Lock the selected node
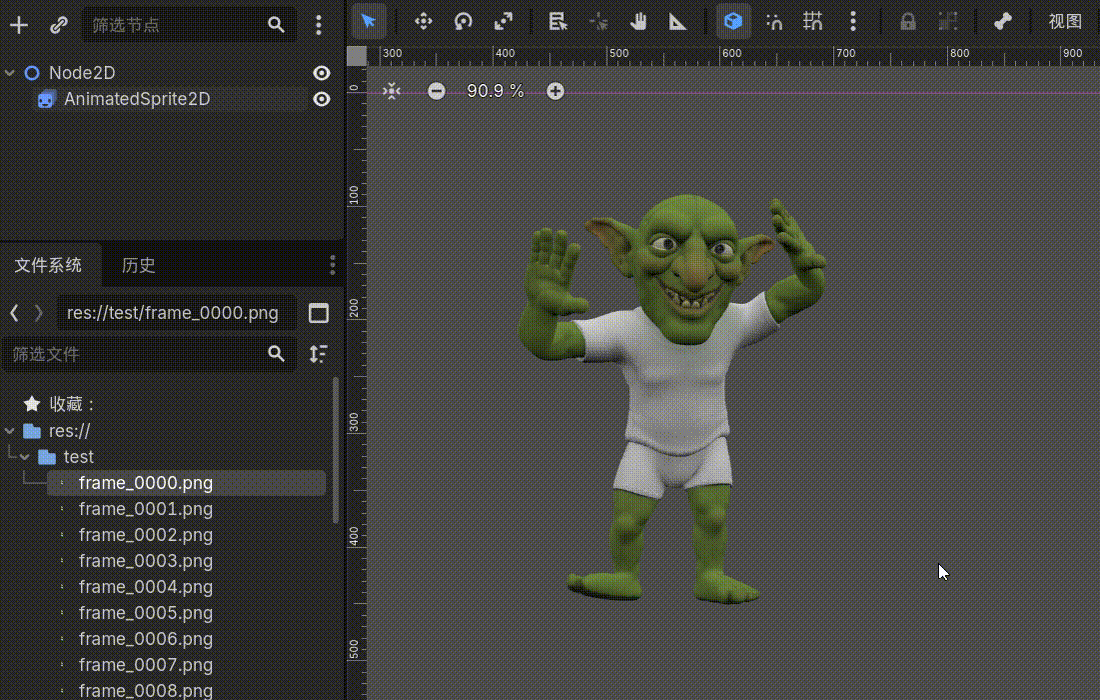The width and height of the screenshot is (1100, 700). 908,22
